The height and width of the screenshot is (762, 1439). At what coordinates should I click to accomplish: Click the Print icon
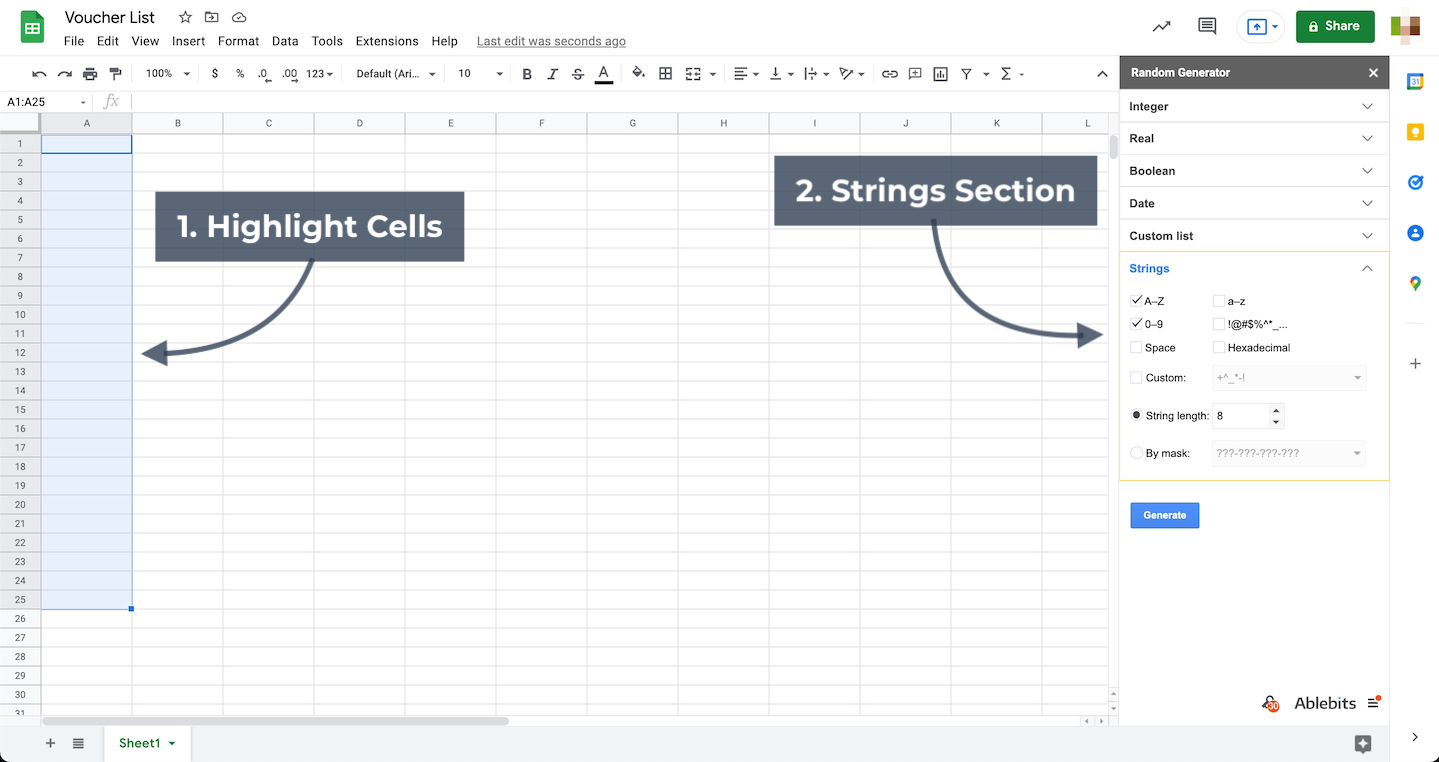point(90,74)
